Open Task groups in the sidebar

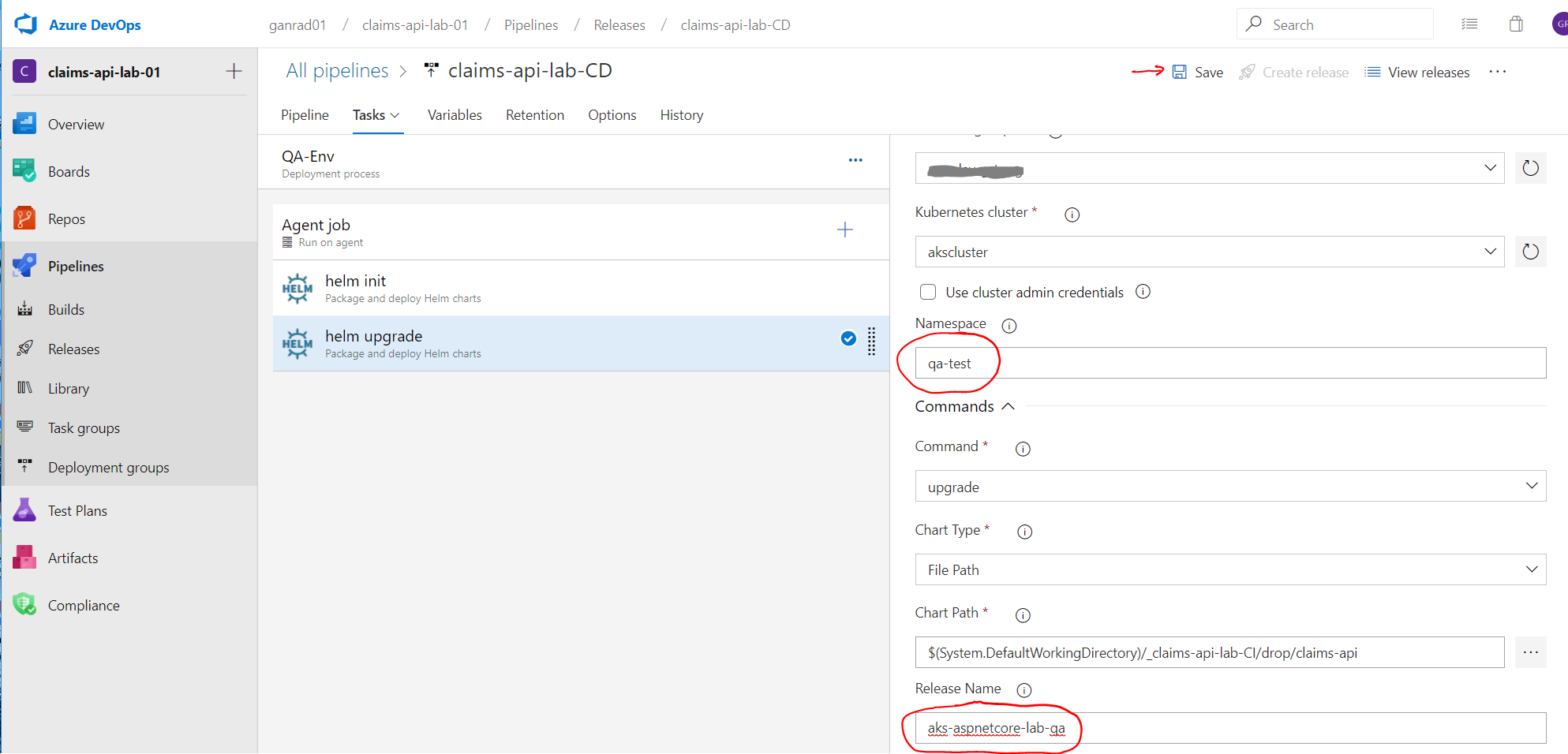[x=84, y=427]
